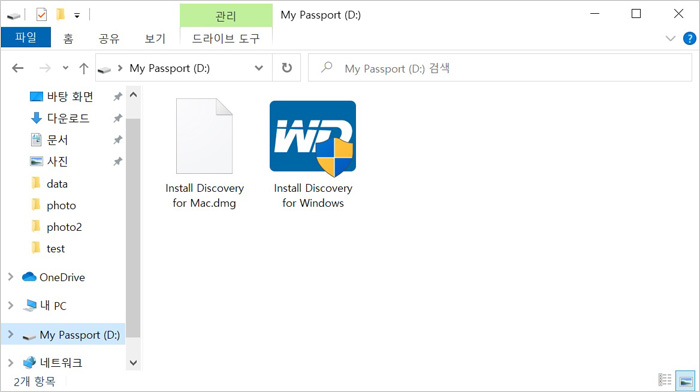
Task: Open 바탕 화면 in the navigation pane
Action: [x=70, y=96]
